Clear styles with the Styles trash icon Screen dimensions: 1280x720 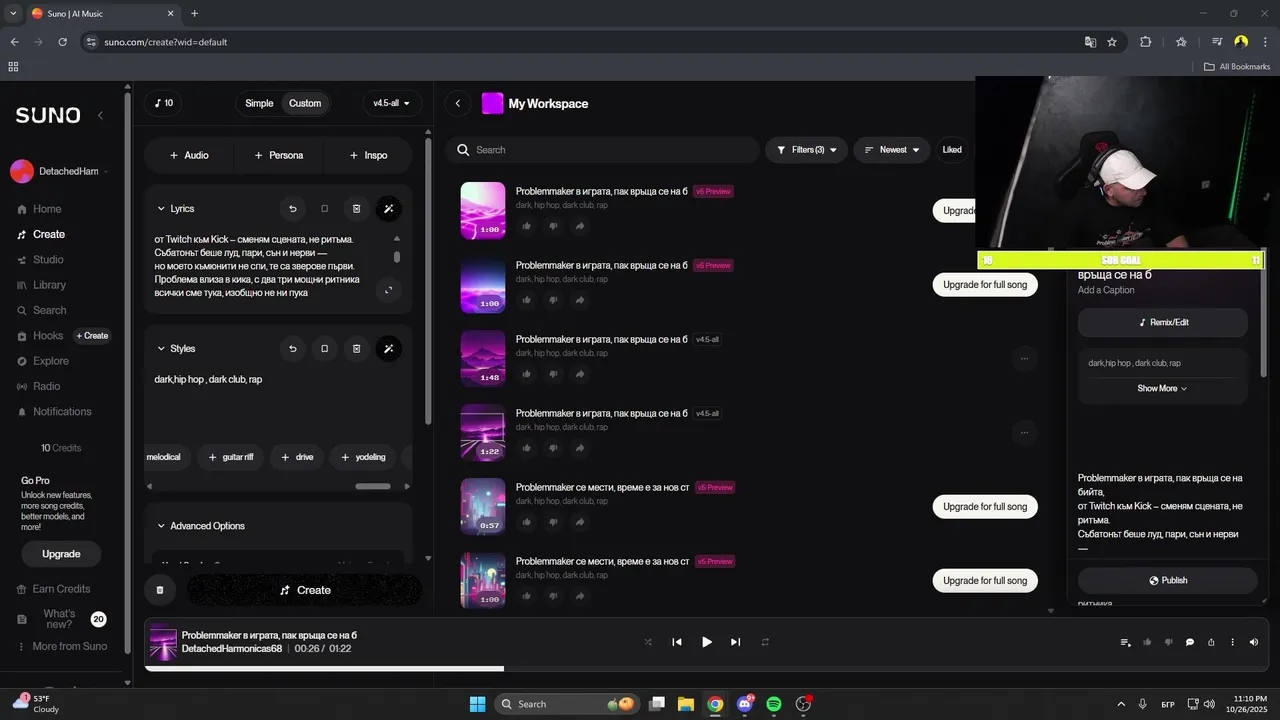[356, 349]
